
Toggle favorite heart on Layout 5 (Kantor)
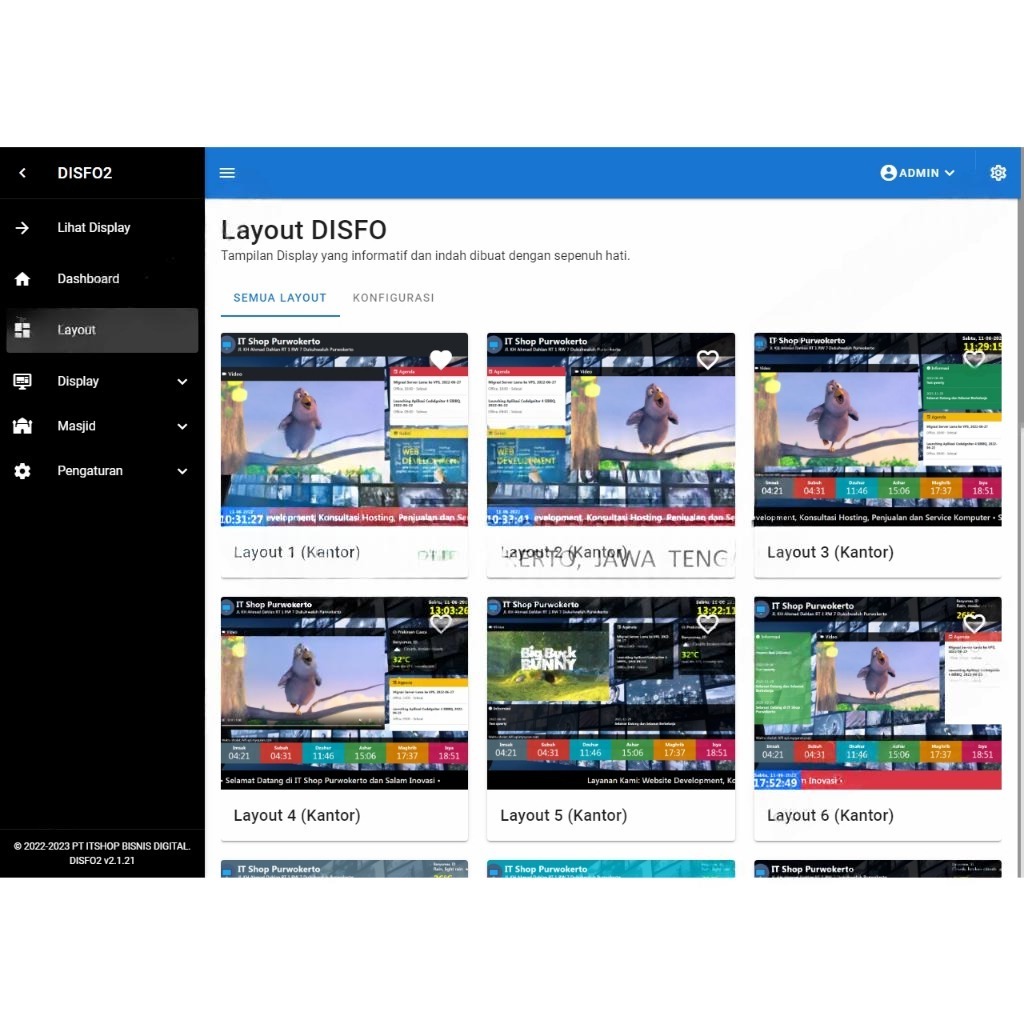pos(708,622)
